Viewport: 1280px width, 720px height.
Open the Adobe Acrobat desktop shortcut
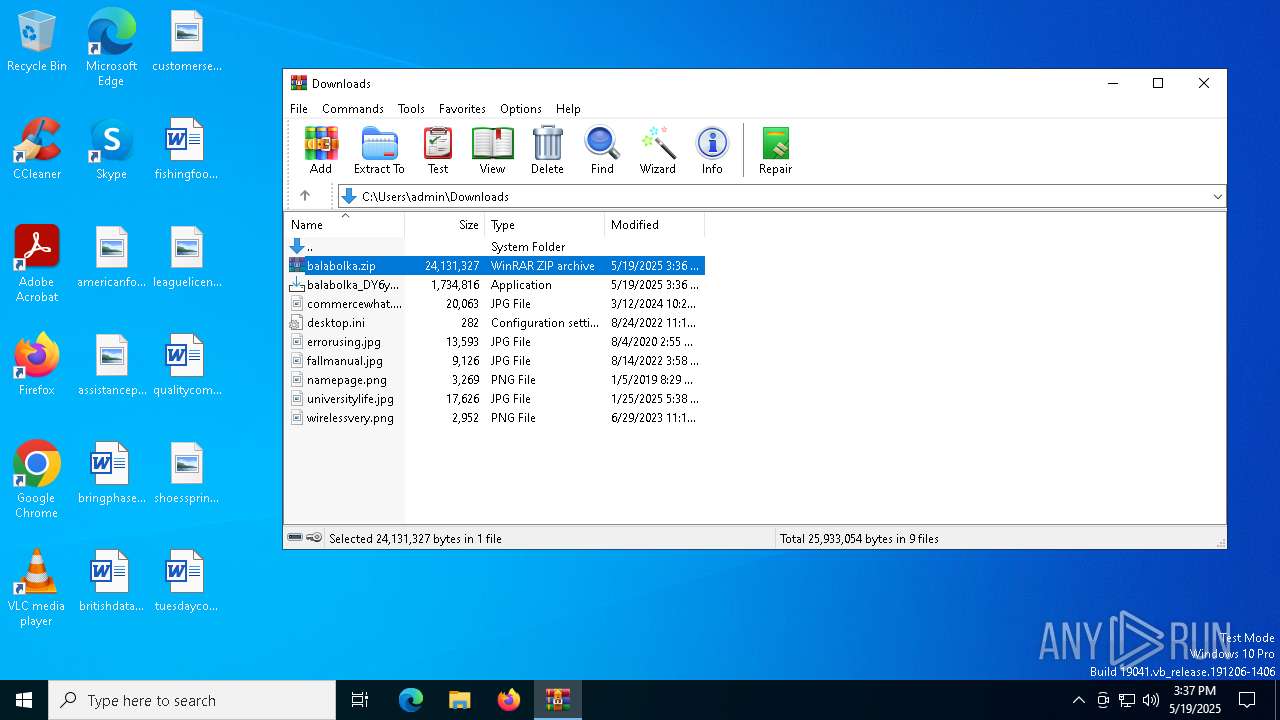(x=37, y=264)
